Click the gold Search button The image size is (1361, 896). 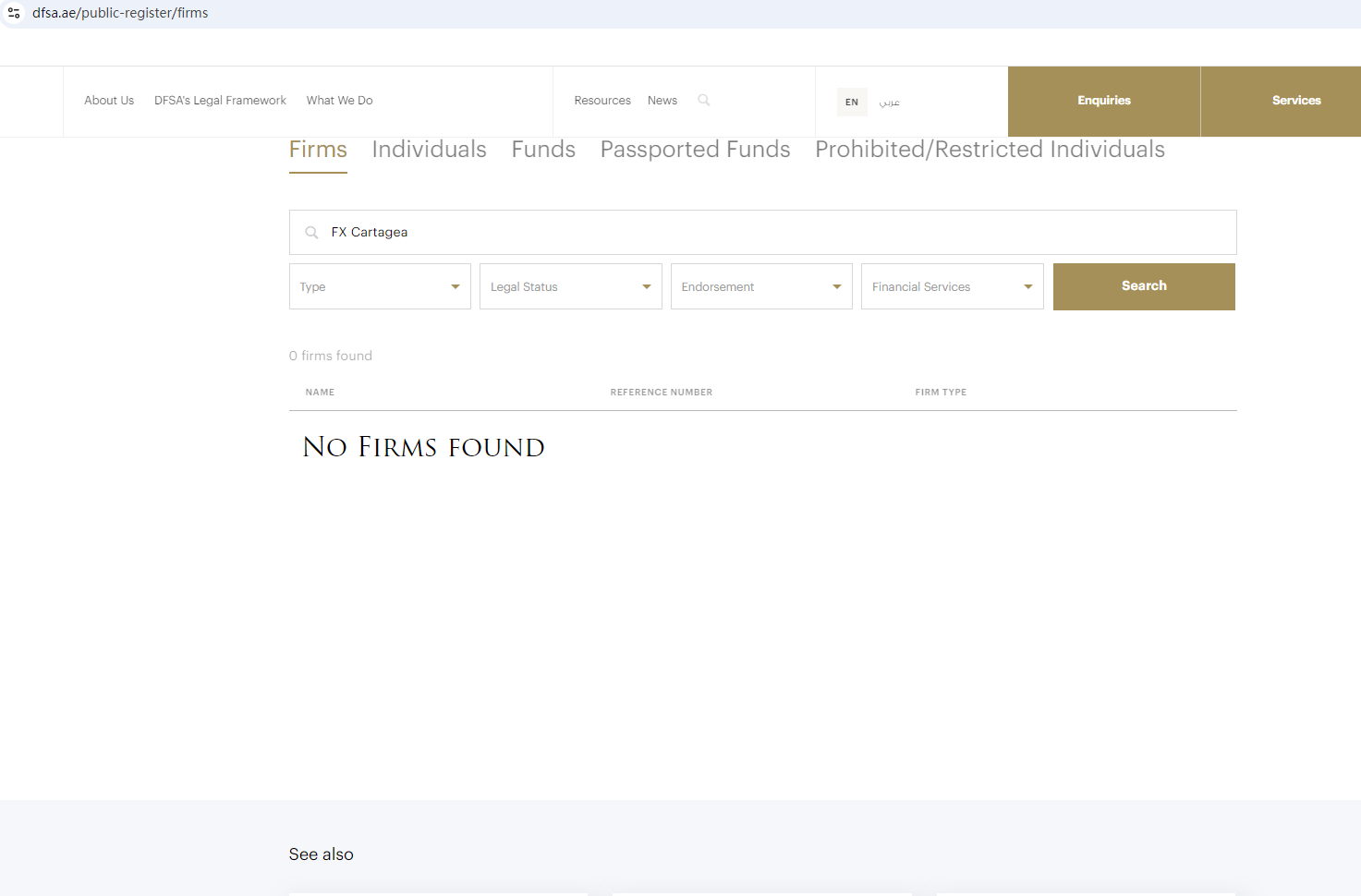pos(1144,286)
